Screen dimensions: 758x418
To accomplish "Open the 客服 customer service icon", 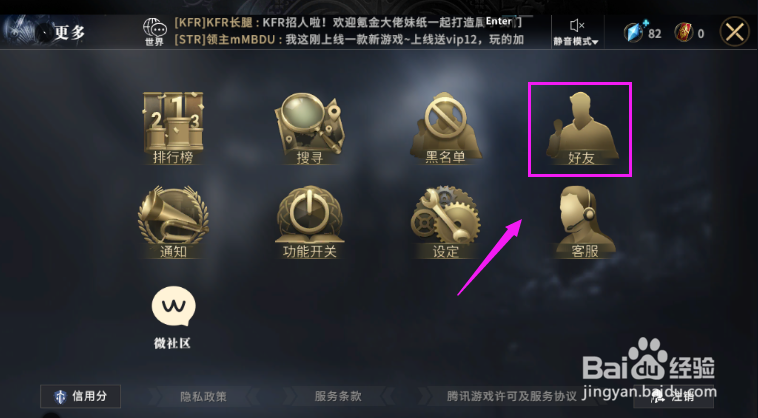I will point(585,222).
